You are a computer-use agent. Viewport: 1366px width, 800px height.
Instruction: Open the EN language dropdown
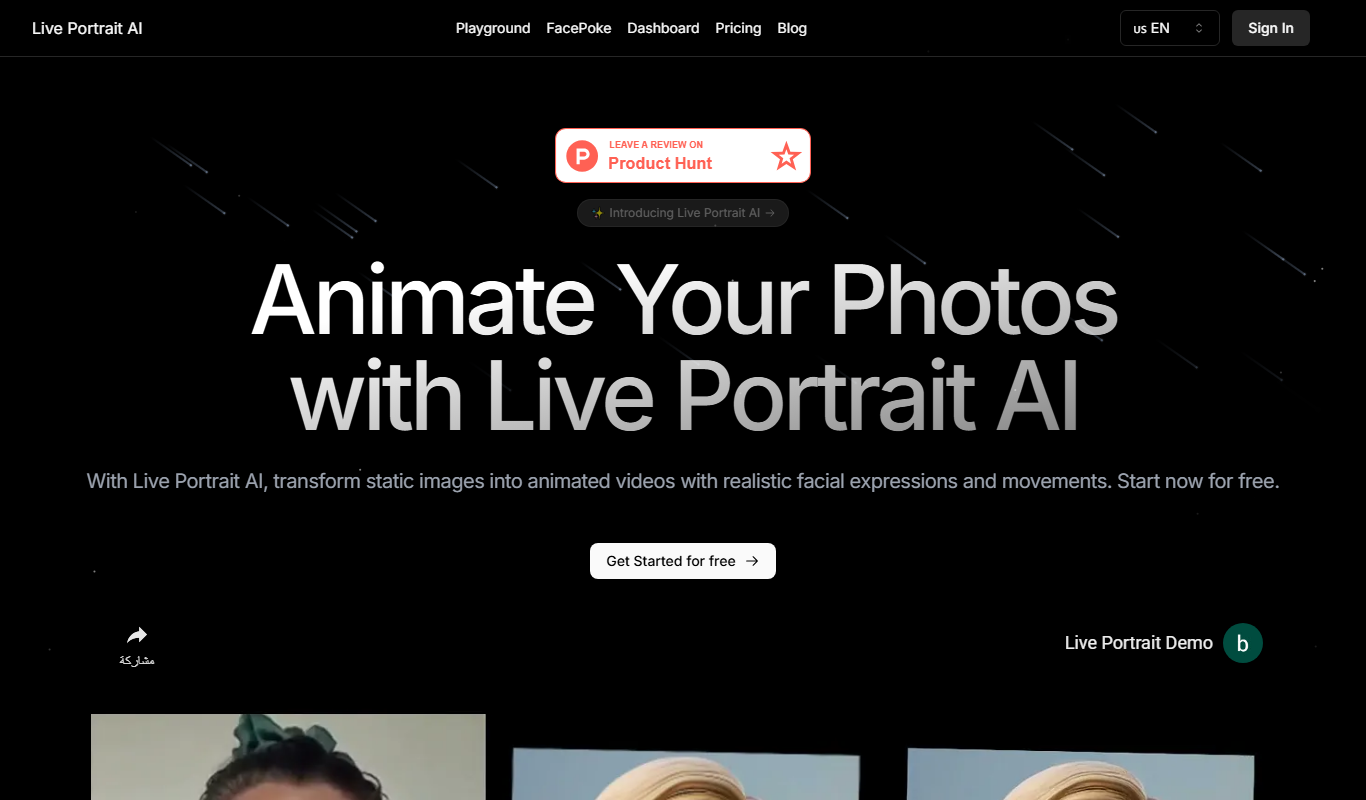click(1169, 28)
